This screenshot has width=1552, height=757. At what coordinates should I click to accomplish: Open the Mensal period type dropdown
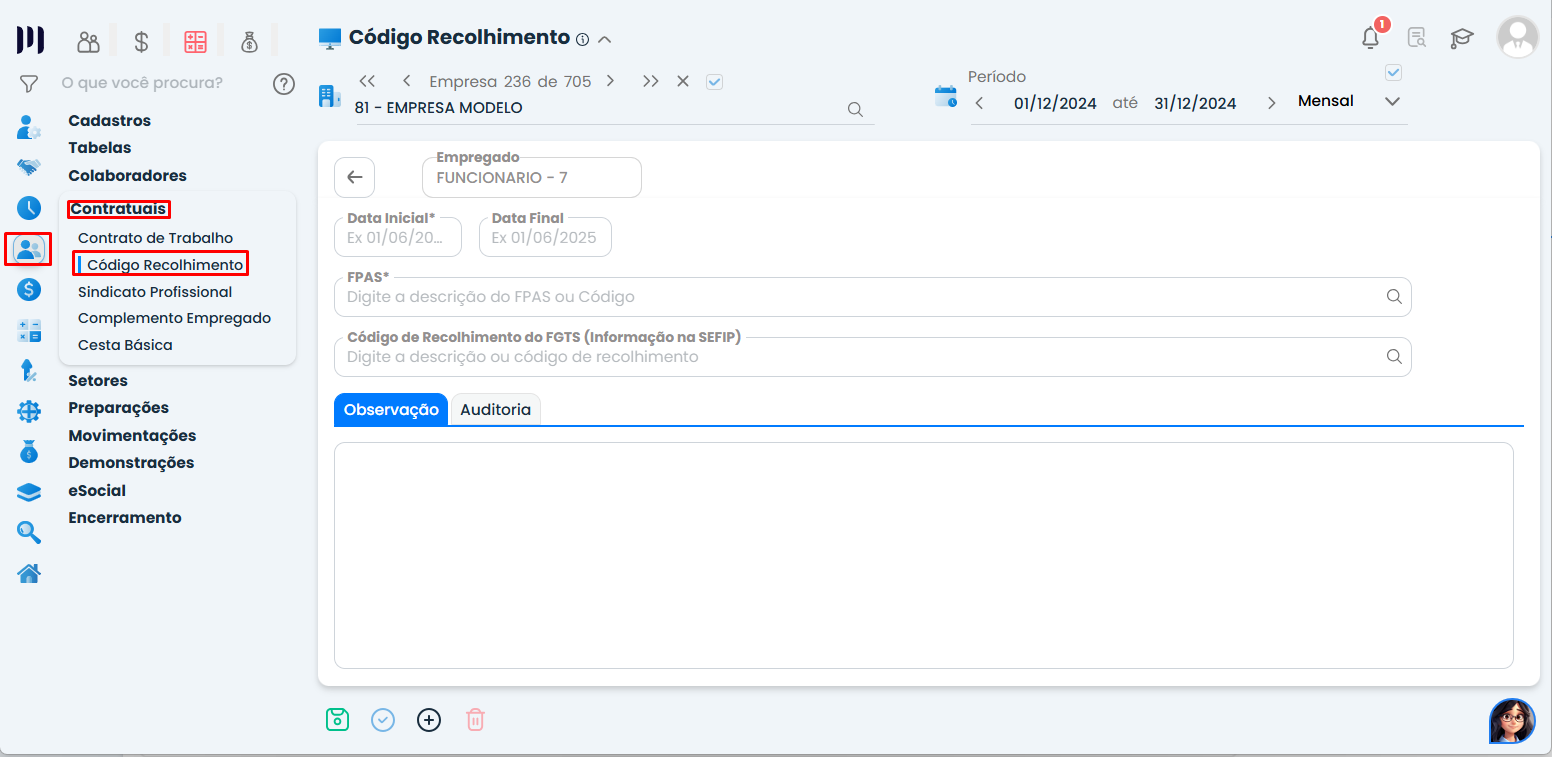pyautogui.click(x=1349, y=101)
